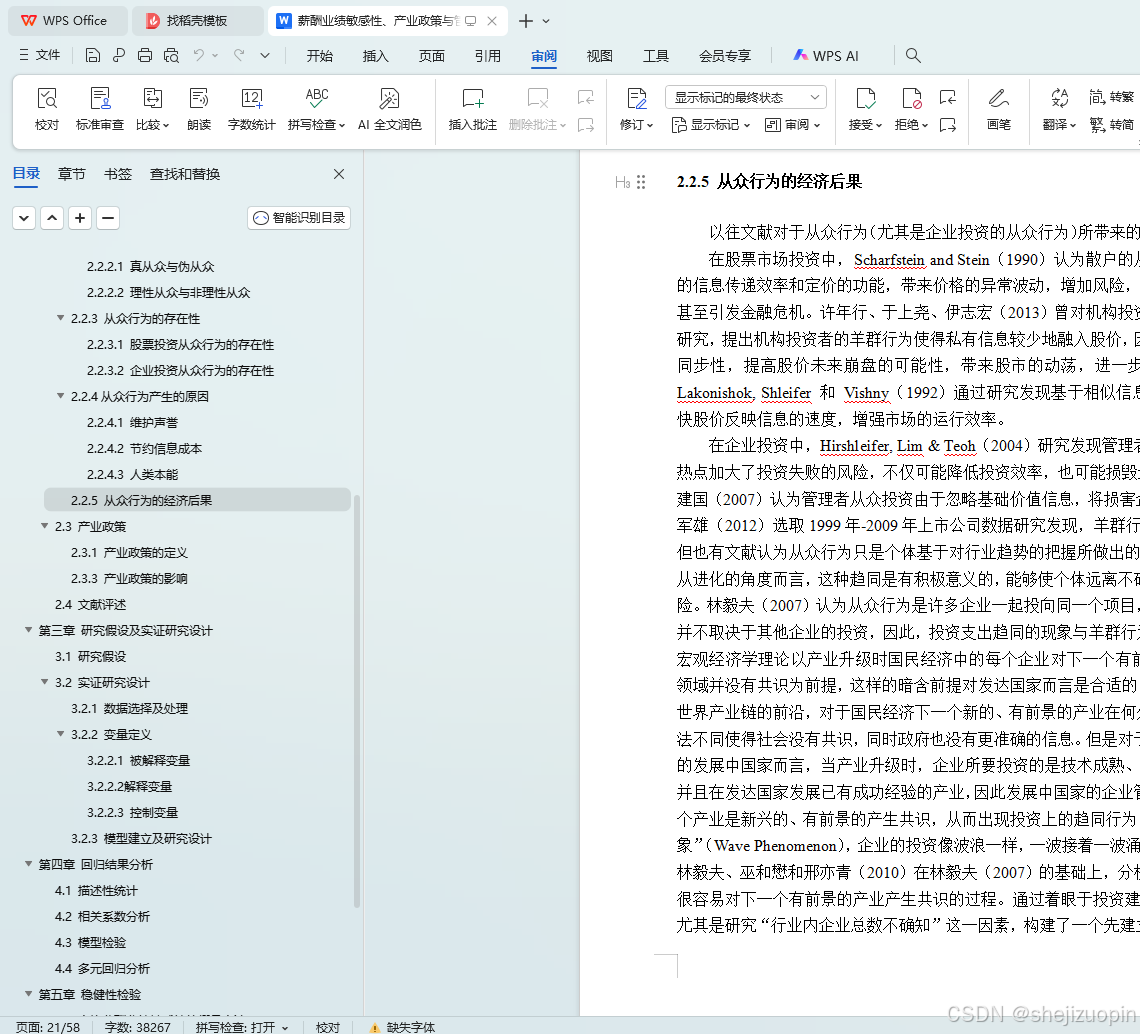Click the print icon in quick toolbar
This screenshot has width=1140, height=1034.
coord(145,55)
